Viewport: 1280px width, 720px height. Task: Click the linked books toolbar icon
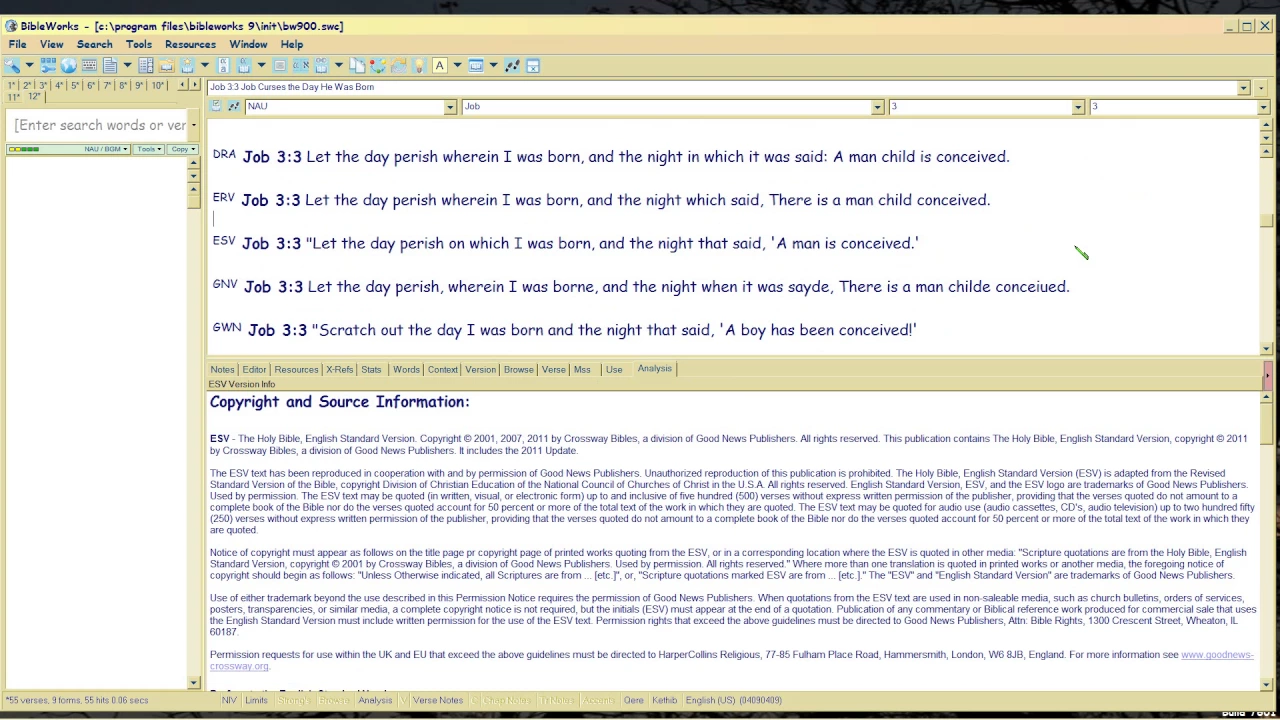point(321,65)
